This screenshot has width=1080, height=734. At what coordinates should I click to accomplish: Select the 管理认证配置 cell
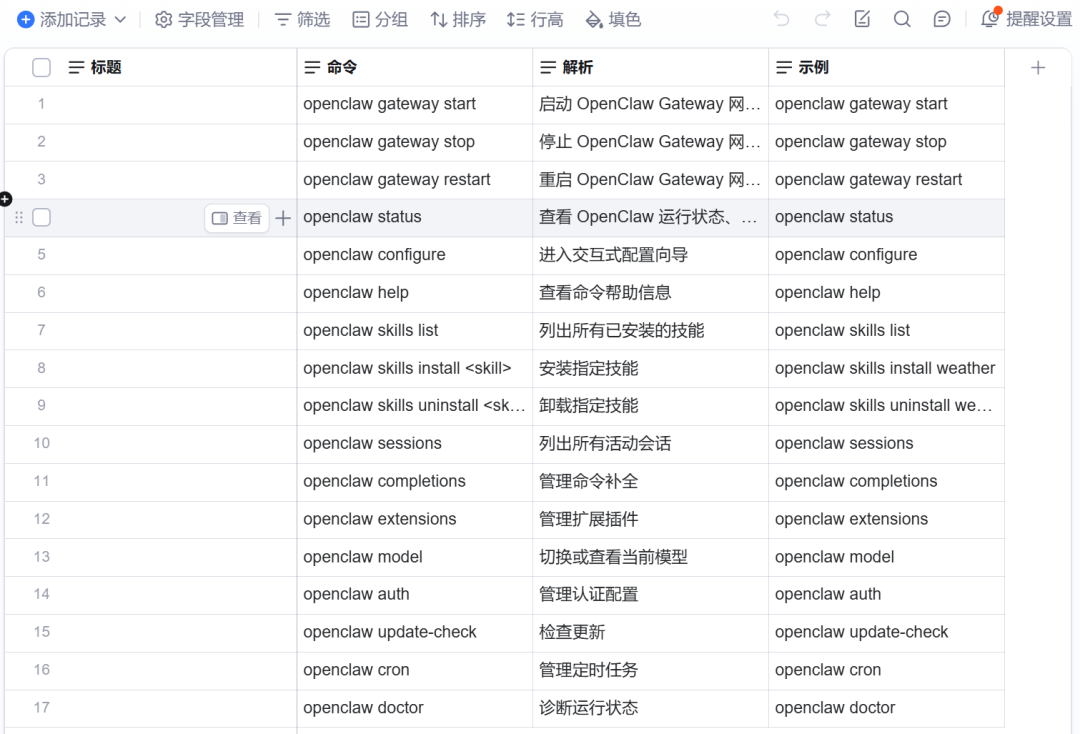coord(650,595)
